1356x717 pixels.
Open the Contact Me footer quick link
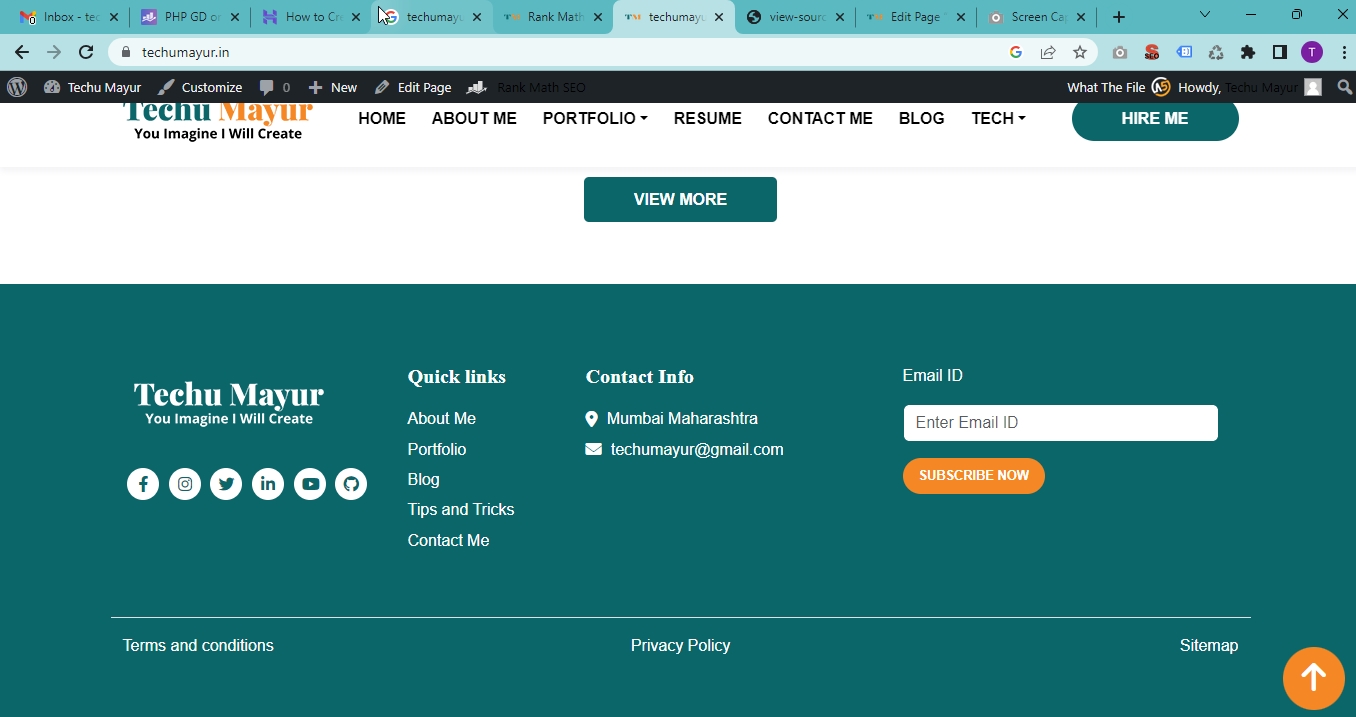[449, 540]
